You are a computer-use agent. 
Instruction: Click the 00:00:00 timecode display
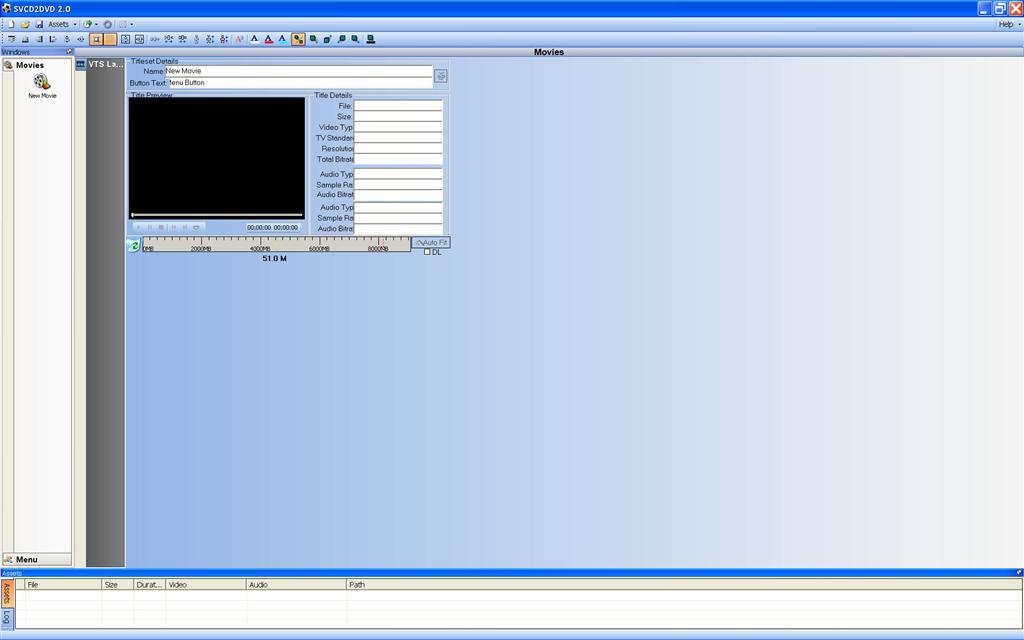tap(273, 227)
